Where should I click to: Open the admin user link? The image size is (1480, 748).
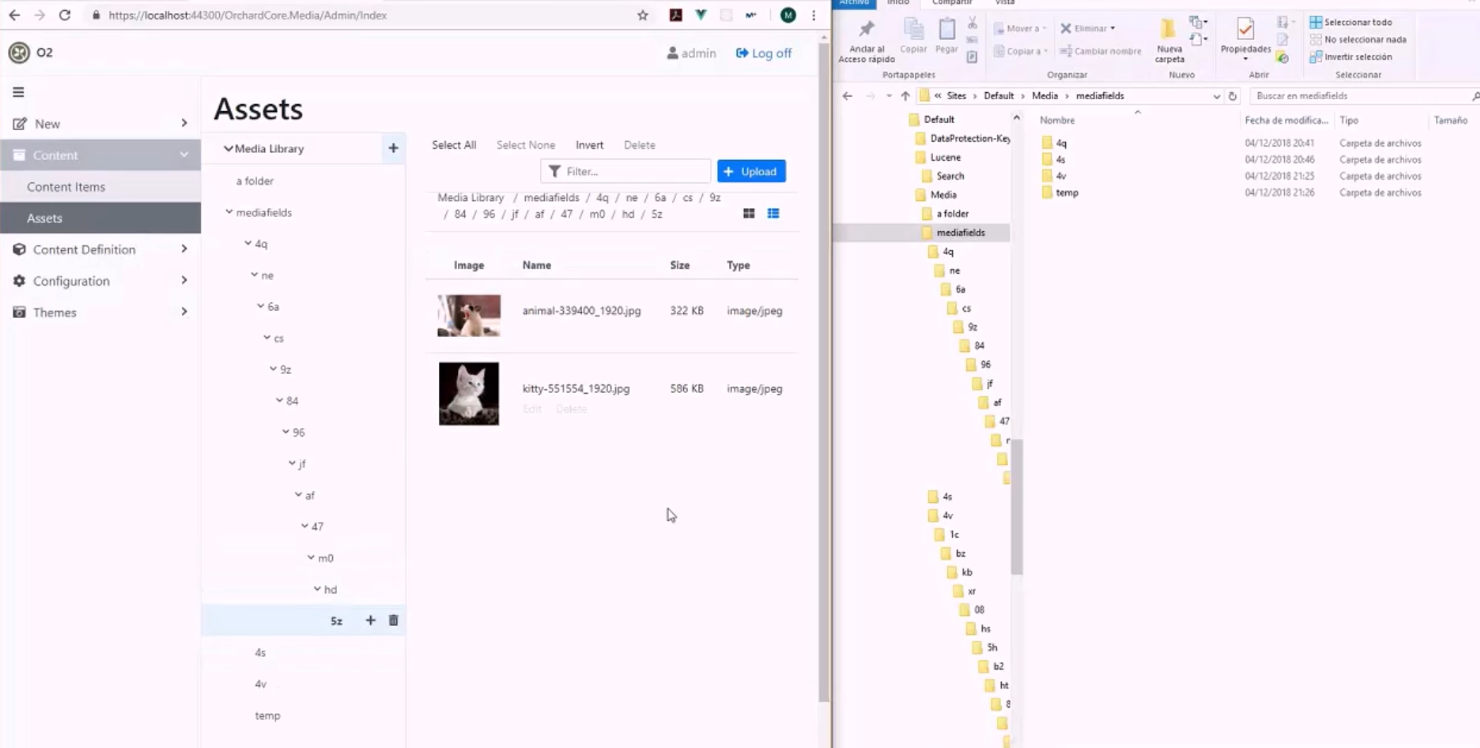click(691, 53)
